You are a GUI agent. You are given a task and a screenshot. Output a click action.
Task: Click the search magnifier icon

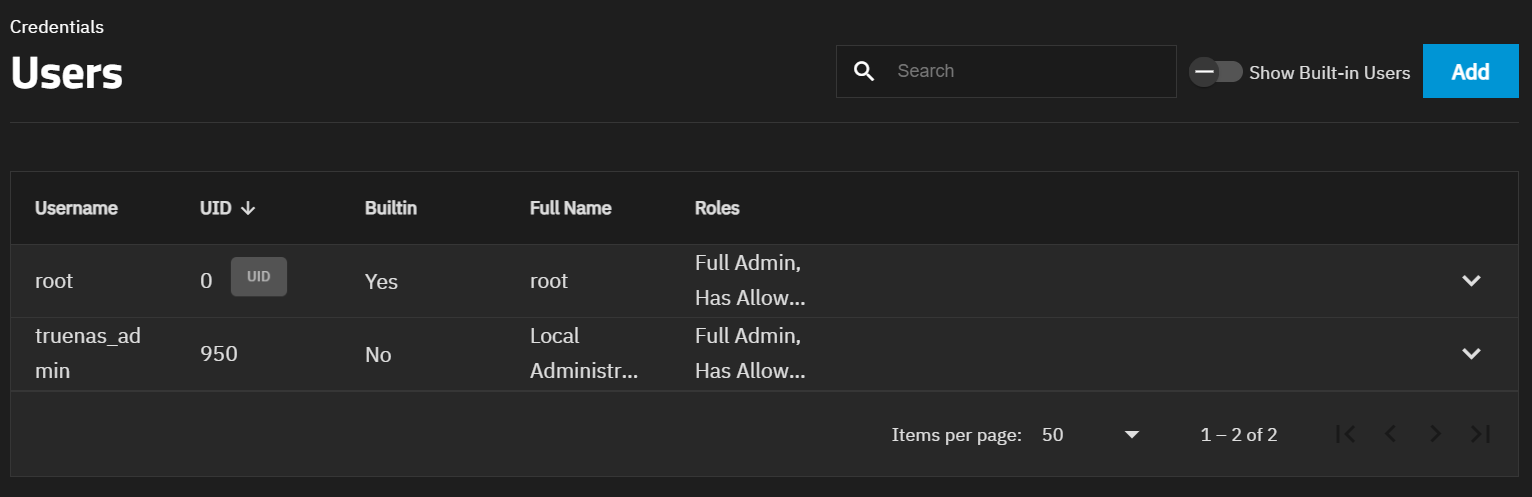(865, 71)
